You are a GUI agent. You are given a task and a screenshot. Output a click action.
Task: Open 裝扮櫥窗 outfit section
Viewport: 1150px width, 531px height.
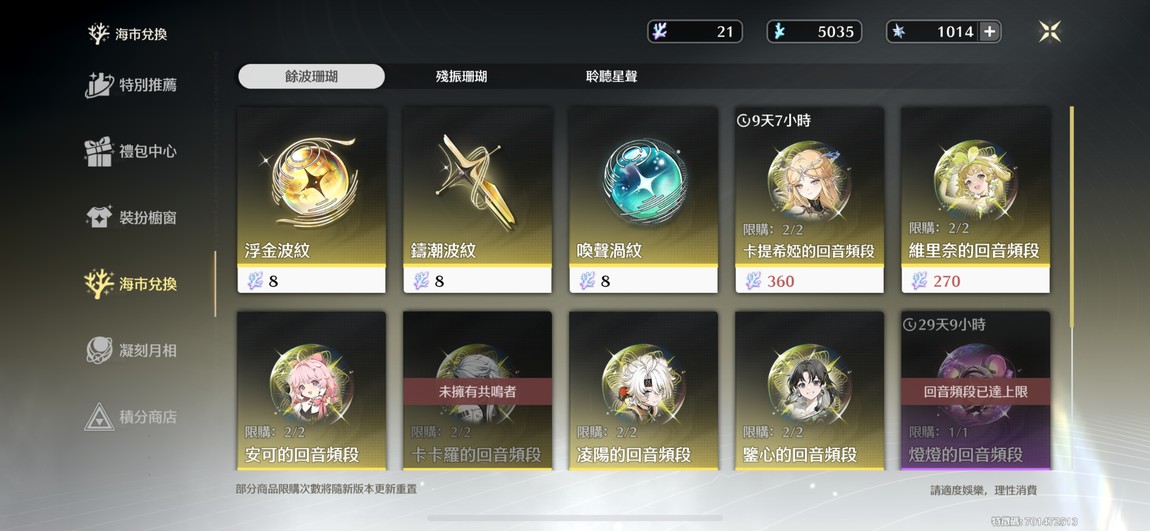[131, 217]
